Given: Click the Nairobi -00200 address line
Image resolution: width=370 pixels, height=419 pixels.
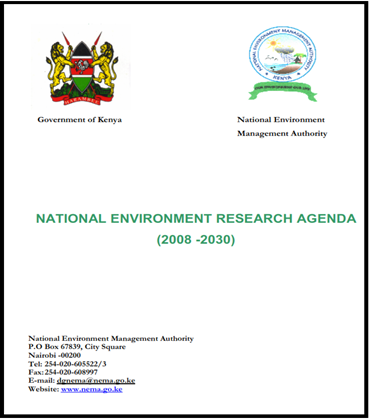Looking at the screenshot, I should 55,355.
